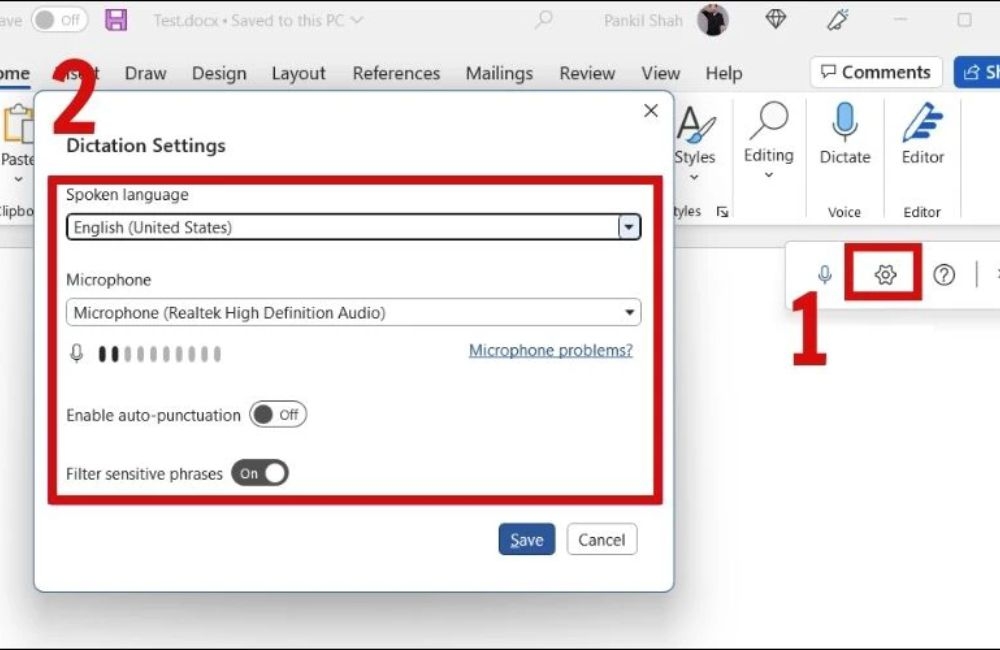Viewport: 1000px width, 650px height.
Task: Open the Pankil Shah account avatar
Action: [712, 20]
